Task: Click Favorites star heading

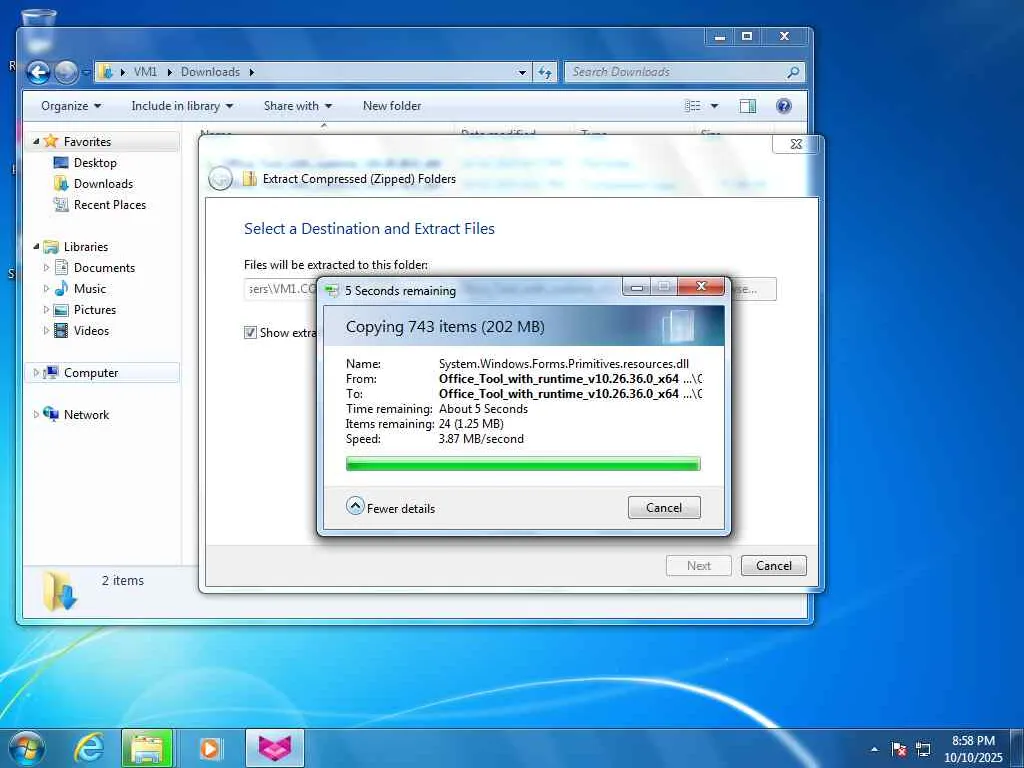Action: 87,142
